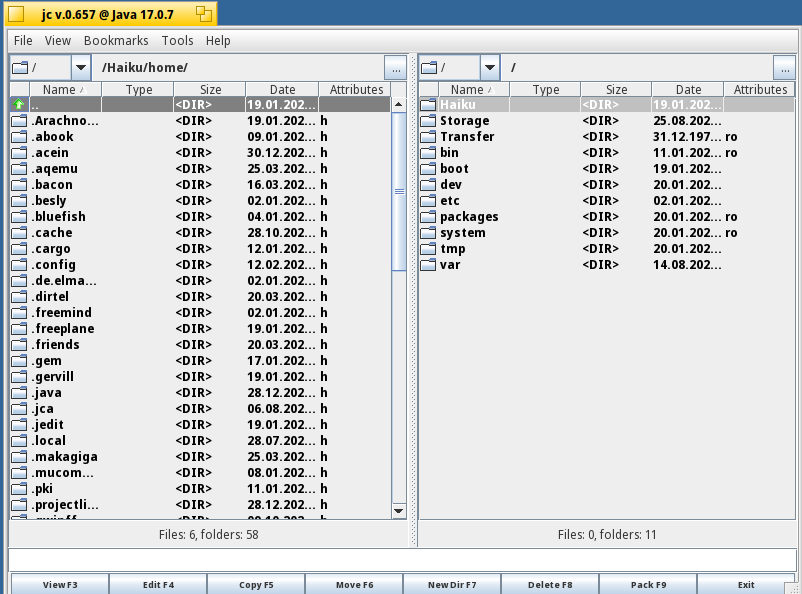Viewport: 802px width, 594px height.
Task: Click the folder icon beside .freemind
Action: pyautogui.click(x=19, y=313)
